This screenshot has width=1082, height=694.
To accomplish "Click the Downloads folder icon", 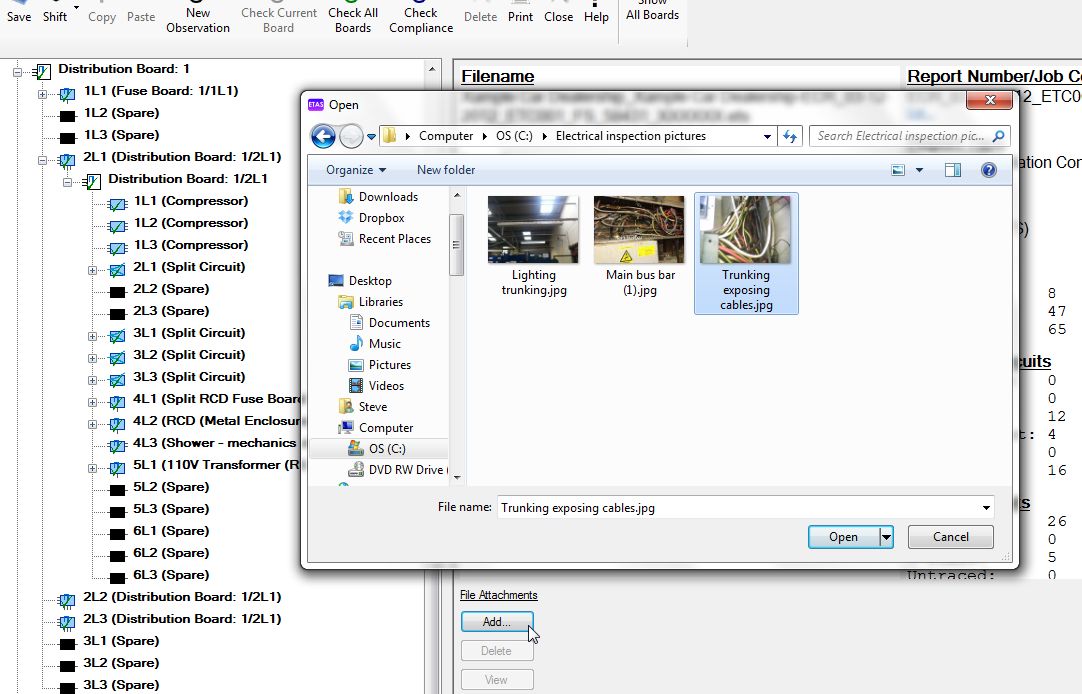I will click(346, 197).
